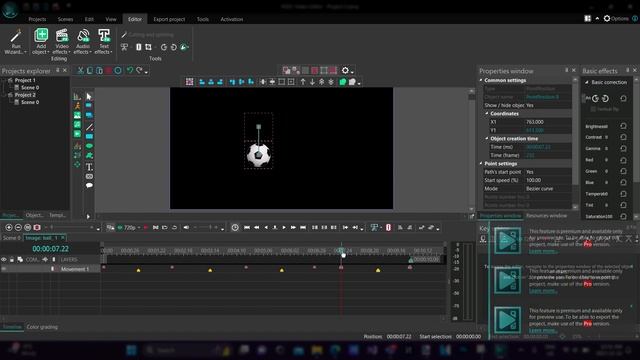Screen dimensions: 640x360
Task: Click the redo arrow icon
Action: click(x=139, y=70)
